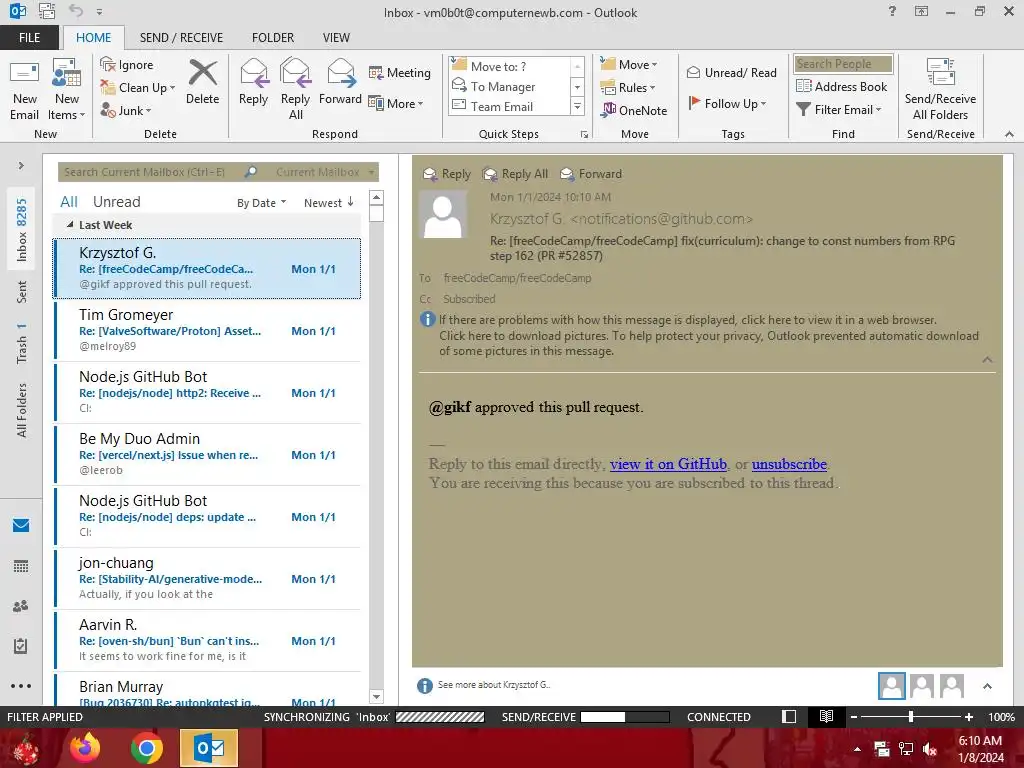Delete the selected message
1024x768 pixels.
pyautogui.click(x=202, y=82)
